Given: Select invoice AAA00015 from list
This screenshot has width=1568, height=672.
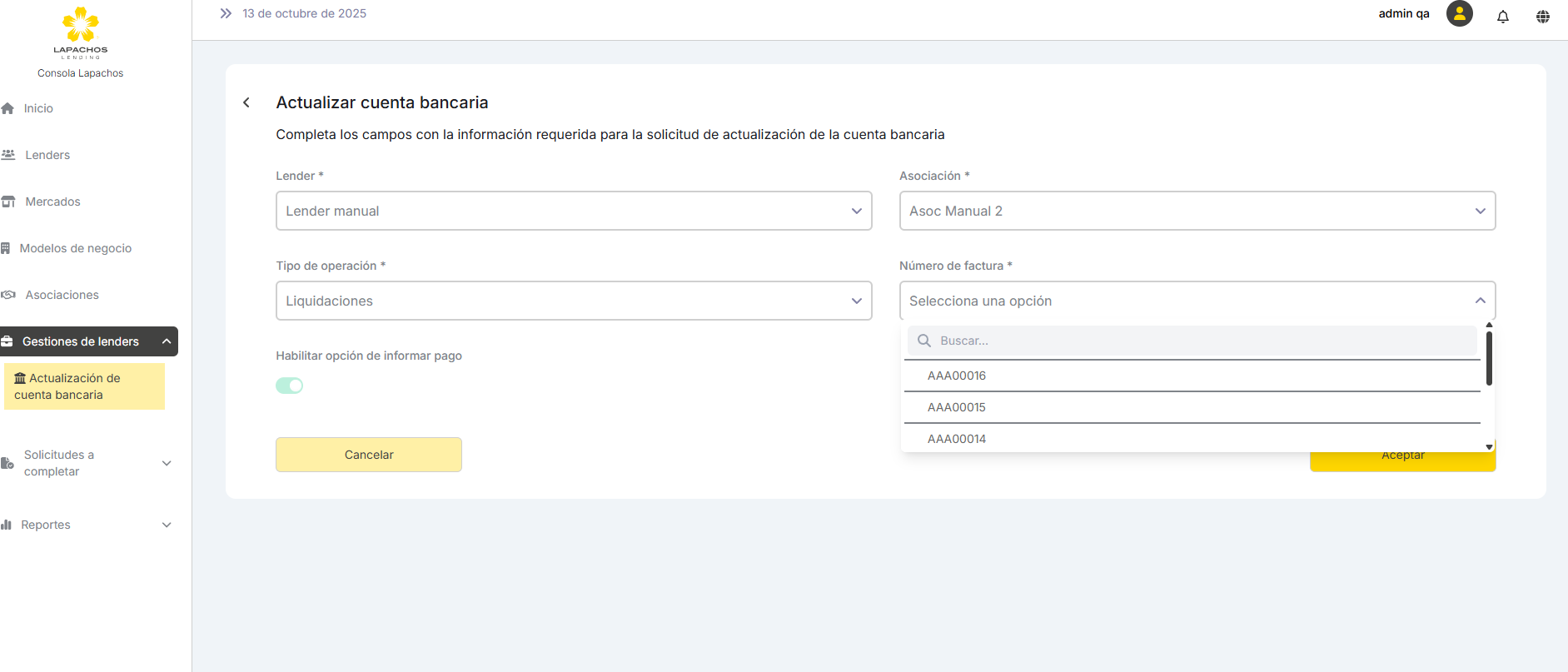Looking at the screenshot, I should coord(957,407).
